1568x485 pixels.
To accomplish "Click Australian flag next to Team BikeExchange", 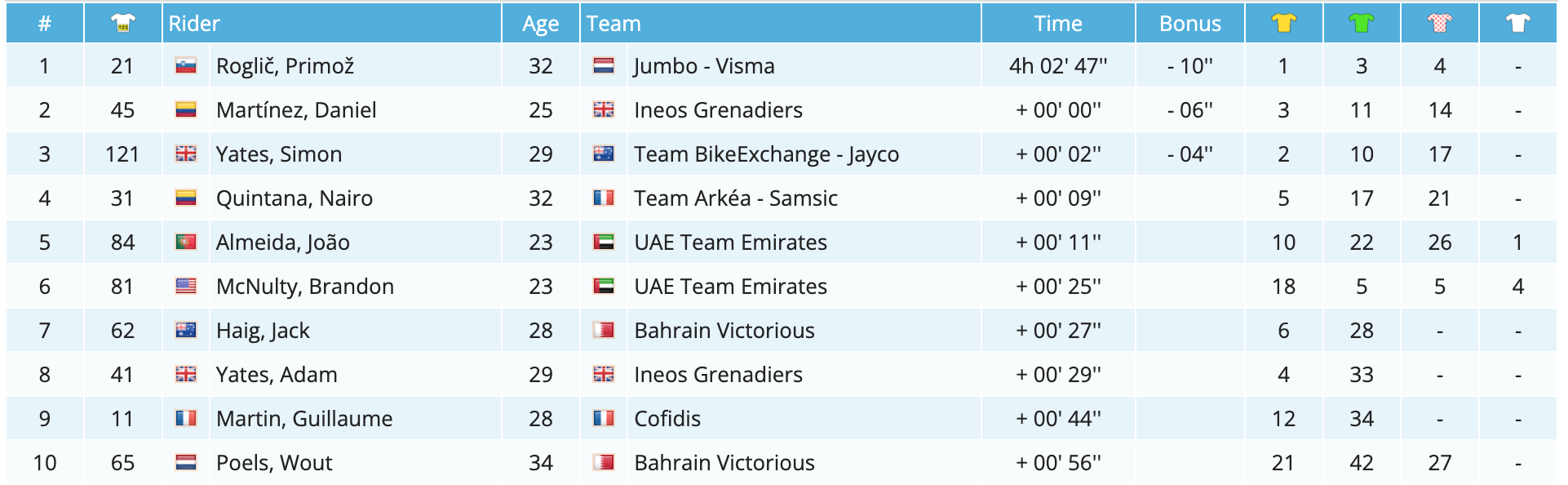I will (604, 154).
